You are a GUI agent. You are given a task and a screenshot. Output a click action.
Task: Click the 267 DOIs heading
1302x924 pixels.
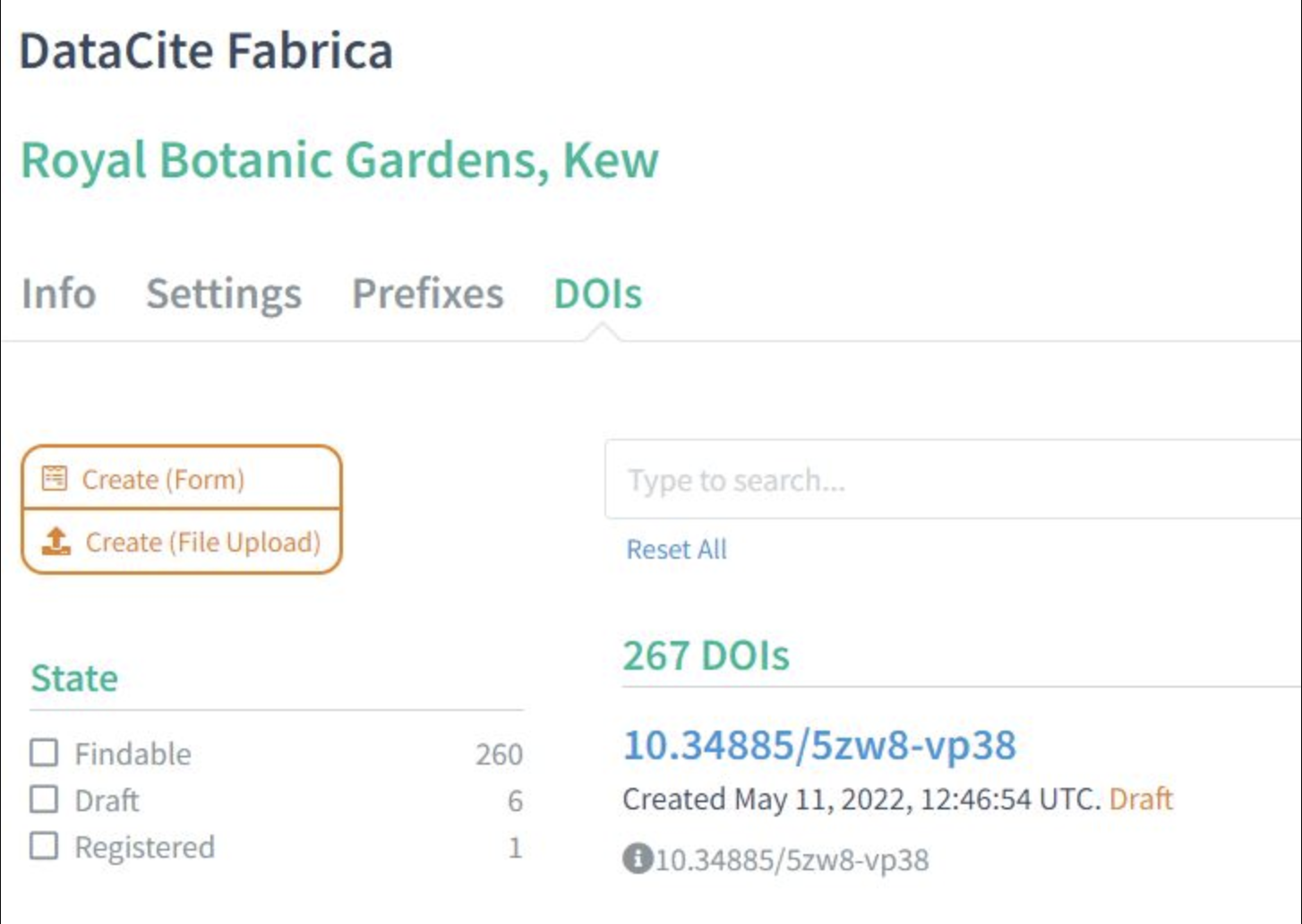[707, 654]
